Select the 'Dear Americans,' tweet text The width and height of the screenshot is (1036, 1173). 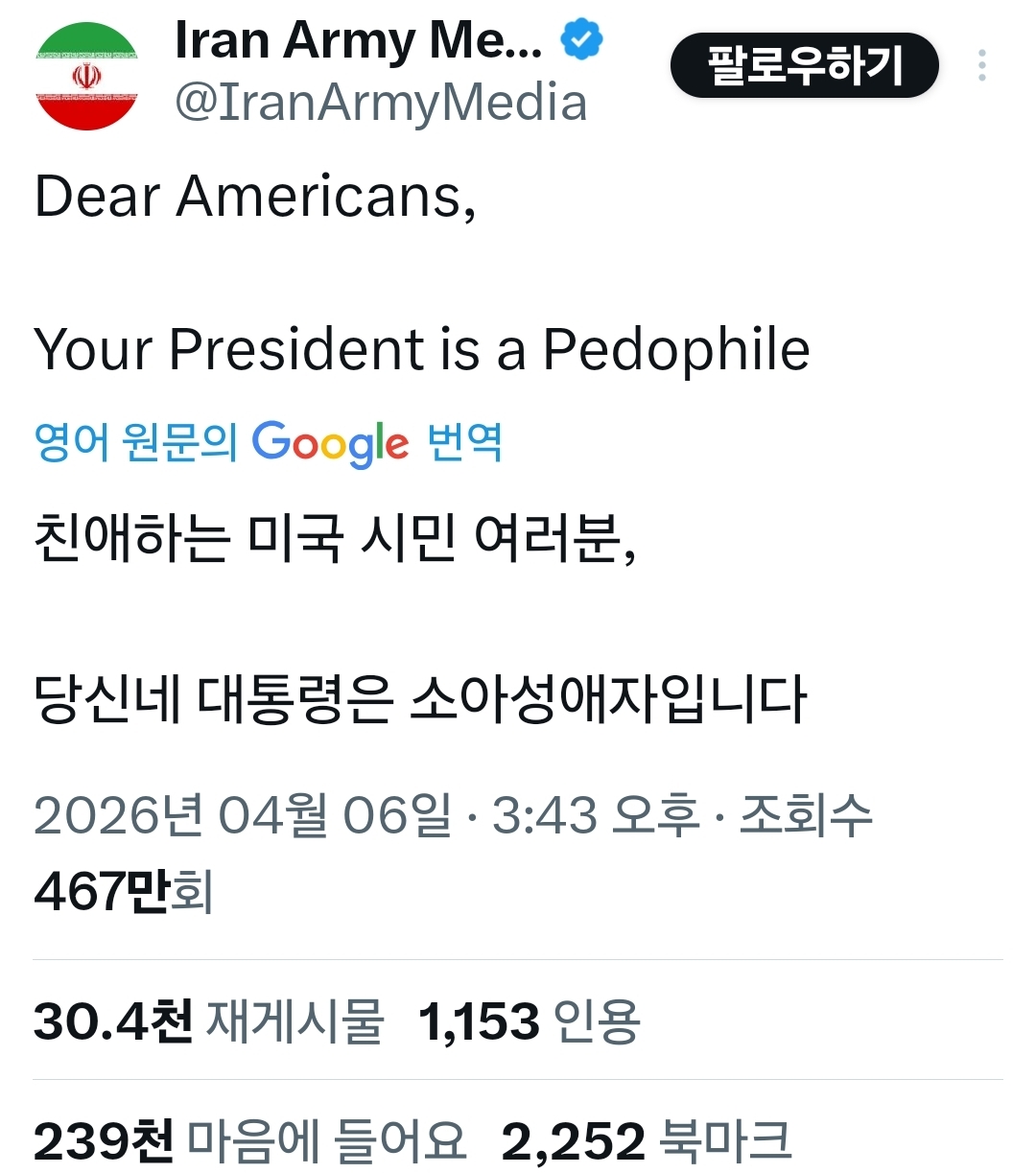point(255,197)
